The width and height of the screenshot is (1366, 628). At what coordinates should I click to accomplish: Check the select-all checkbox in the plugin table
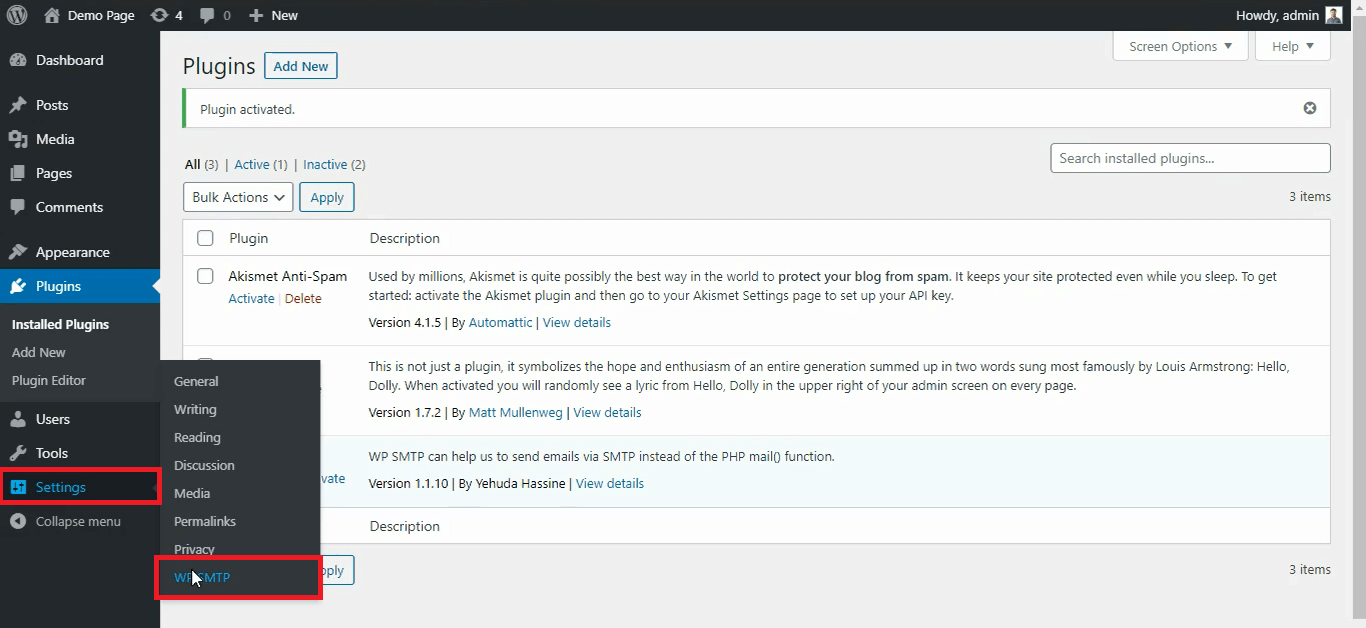(205, 238)
